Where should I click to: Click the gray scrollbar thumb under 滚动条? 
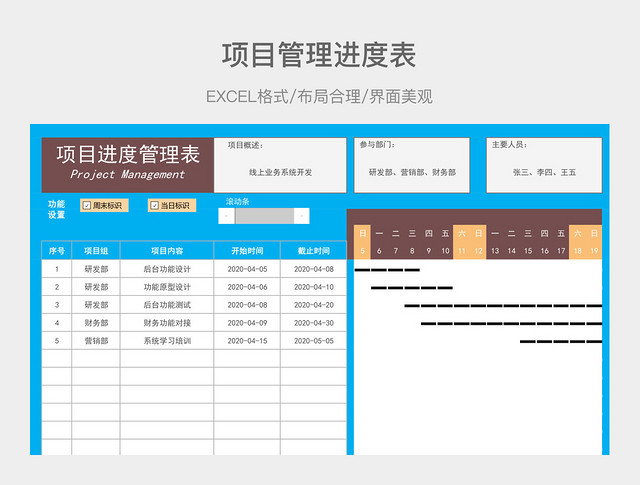264,216
